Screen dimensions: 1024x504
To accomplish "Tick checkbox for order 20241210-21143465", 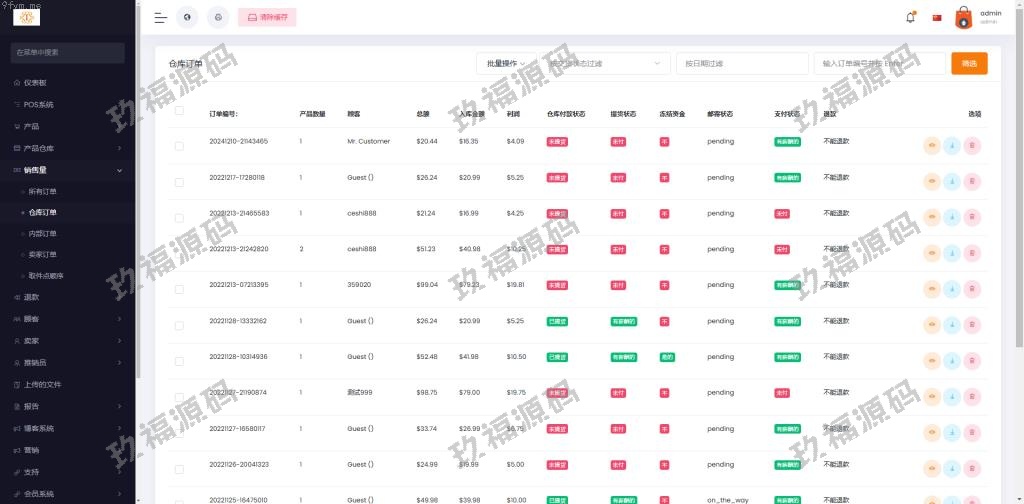I will (179, 146).
